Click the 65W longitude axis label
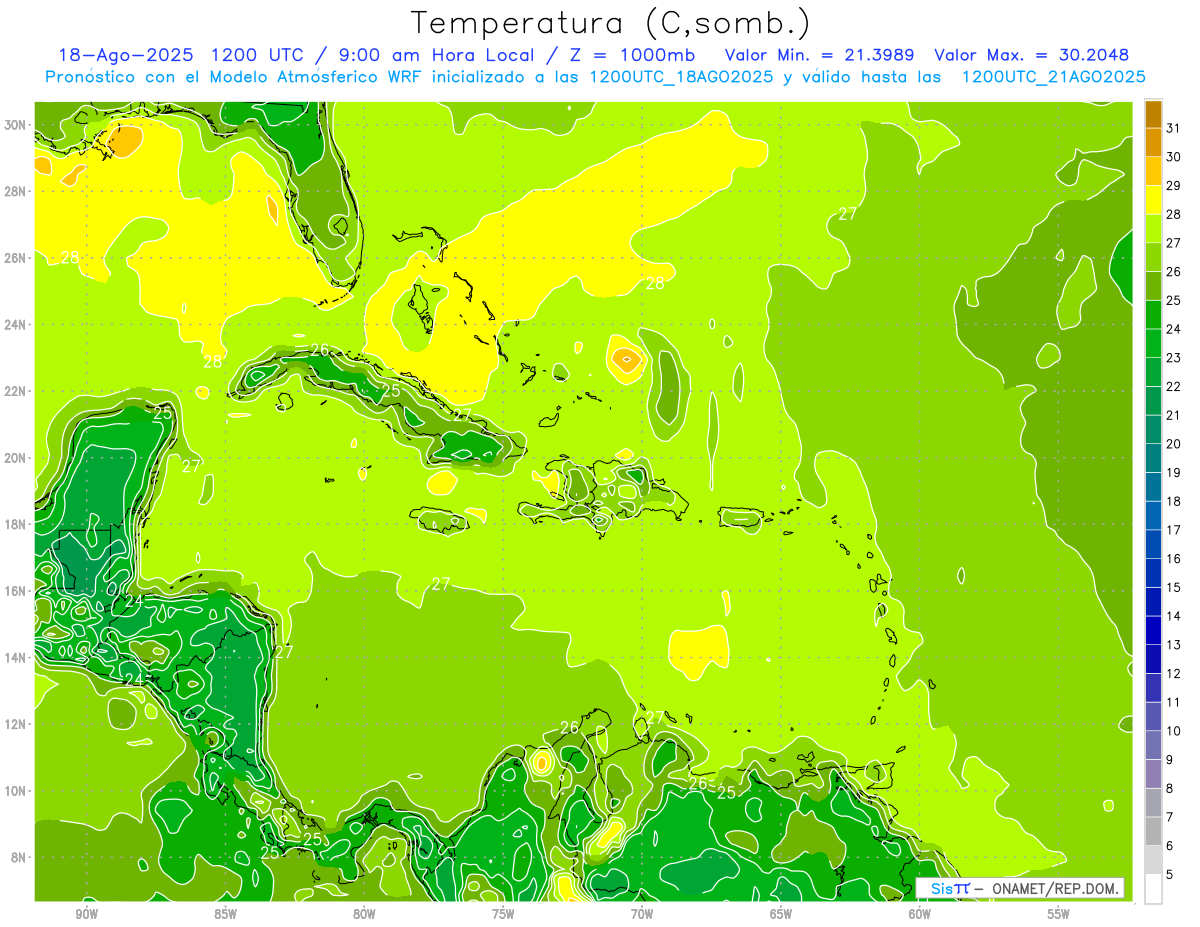 pos(781,915)
